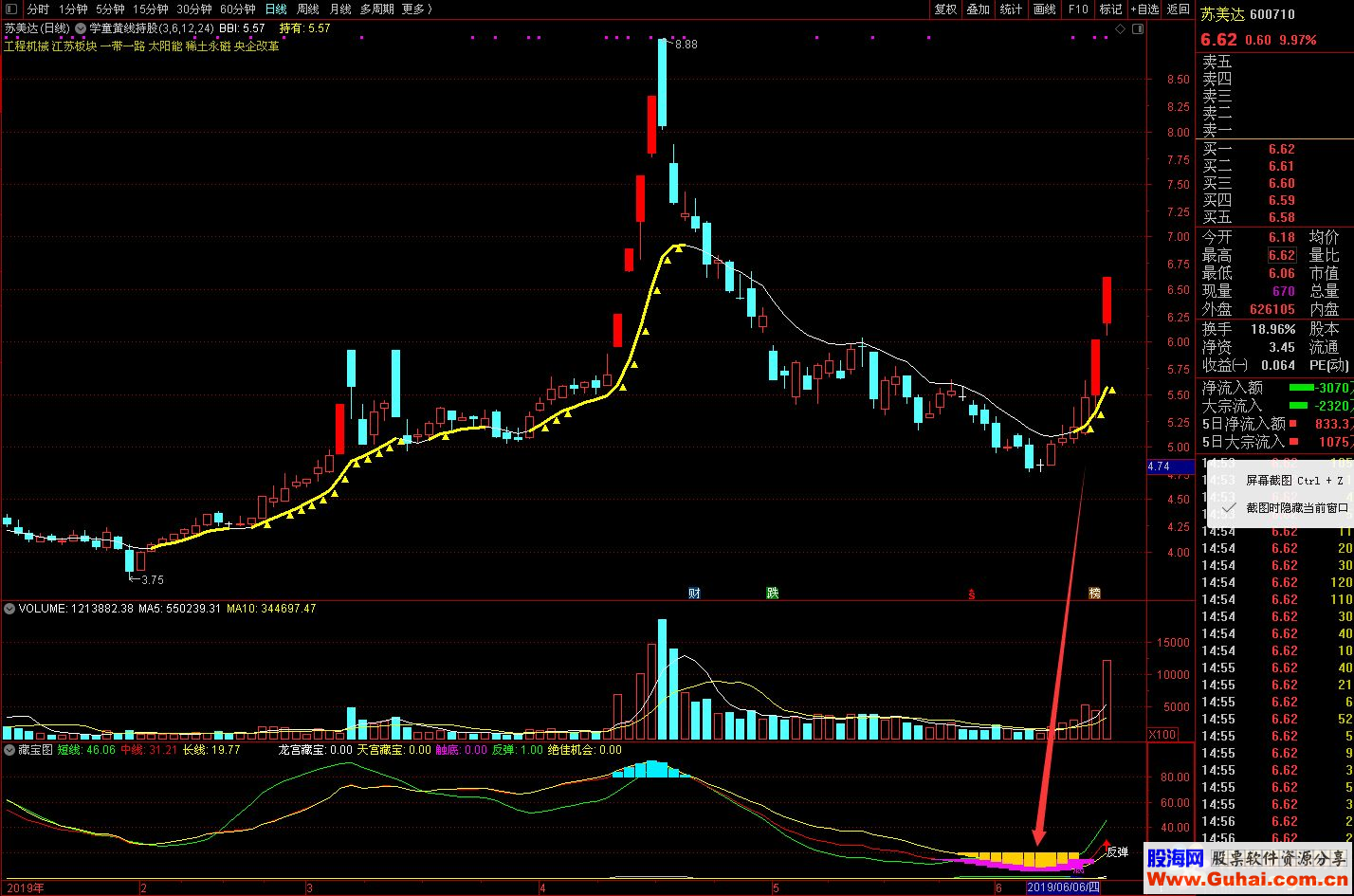Screen dimensions: 1354x896
Task: Click the boxed 最高 value 6.62
Action: tap(1281, 255)
